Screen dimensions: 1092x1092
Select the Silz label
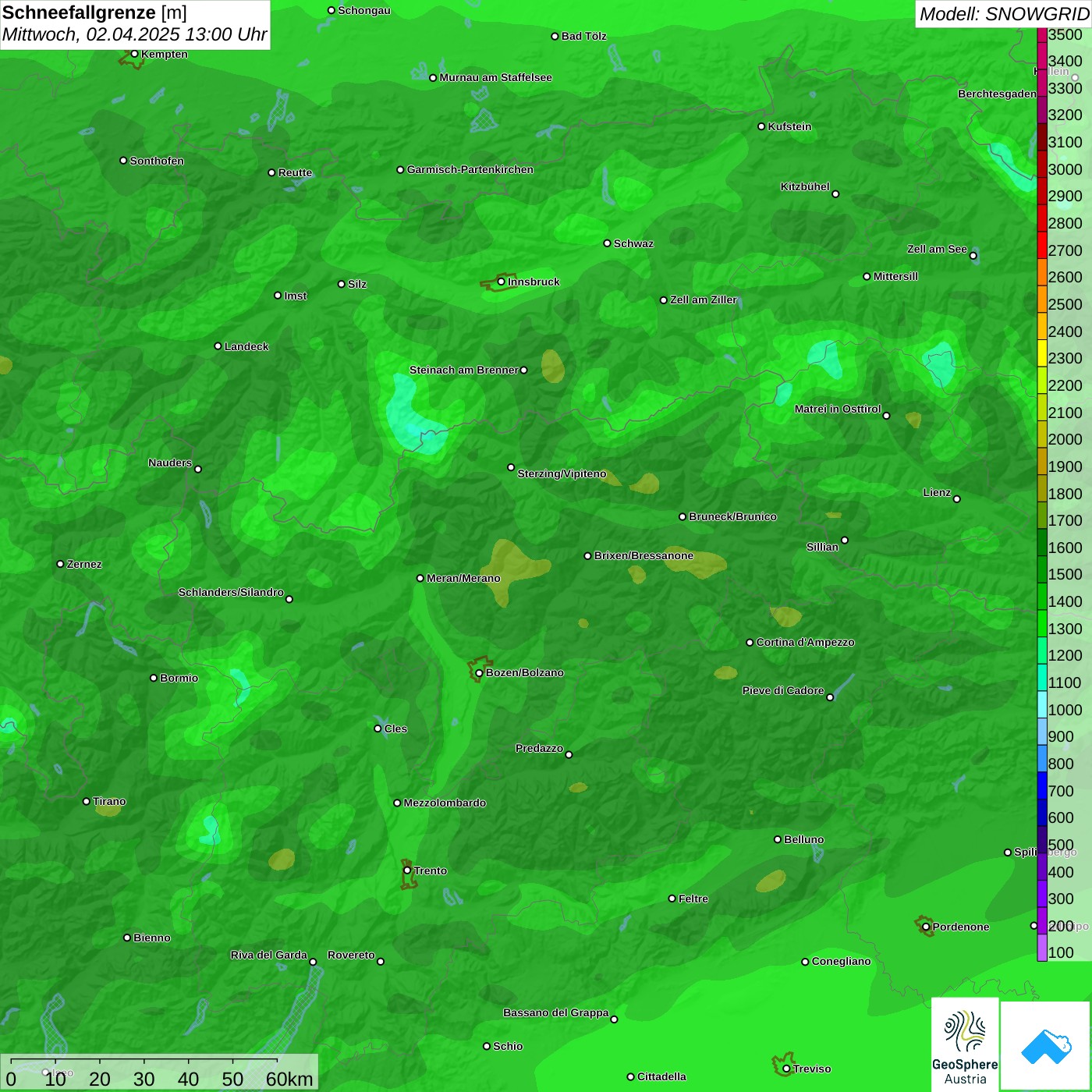(356, 284)
